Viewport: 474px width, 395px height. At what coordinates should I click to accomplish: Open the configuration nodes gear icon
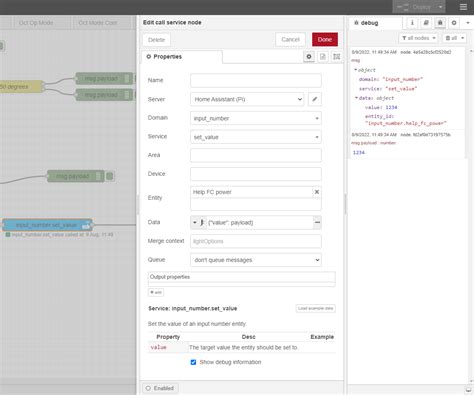pyautogui.click(x=454, y=23)
